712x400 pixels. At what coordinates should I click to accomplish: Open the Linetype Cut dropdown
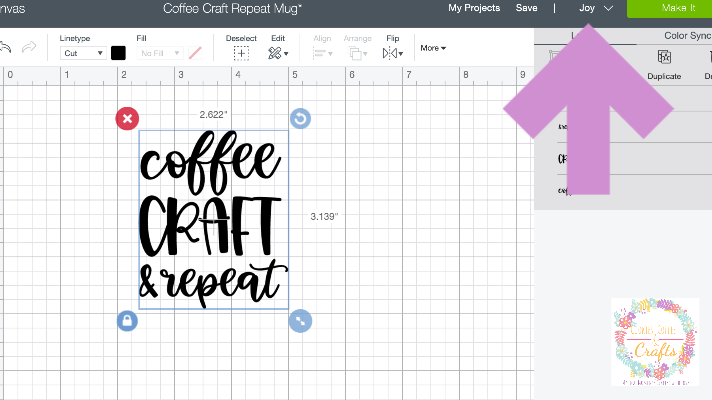(x=83, y=53)
